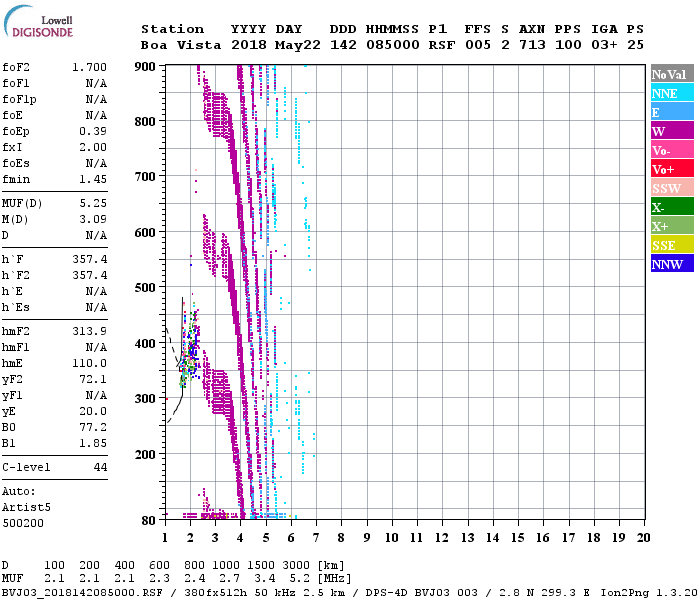Click the h`F2 label
Screen dimensions: 700x600
click(16, 275)
